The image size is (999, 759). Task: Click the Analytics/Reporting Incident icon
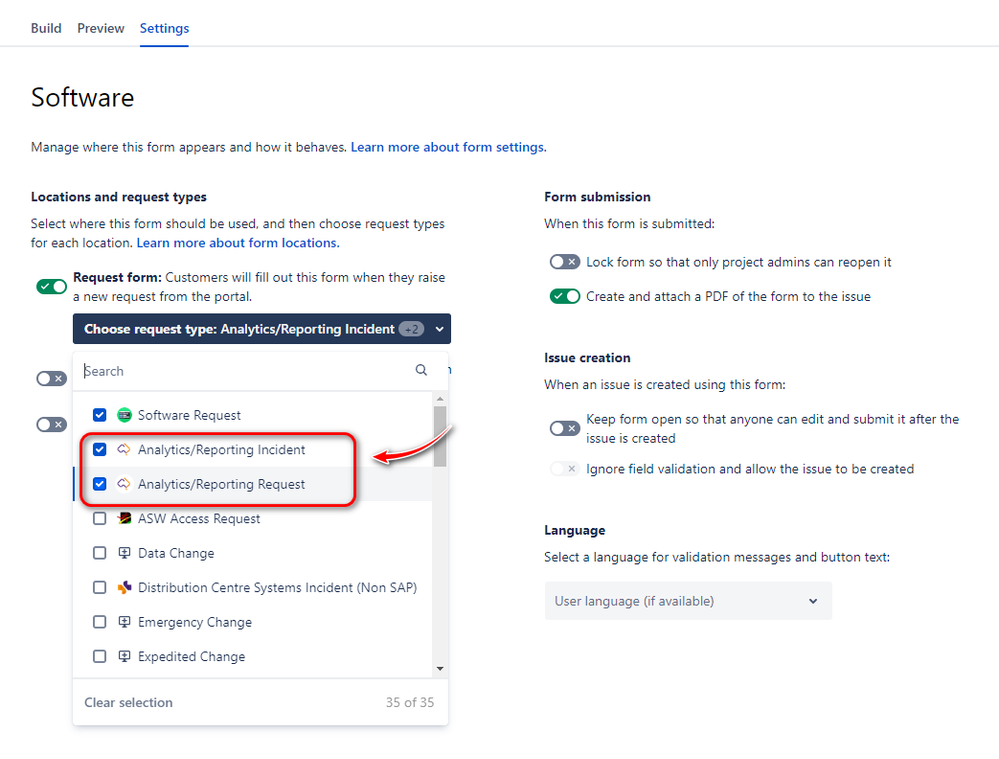tap(124, 449)
